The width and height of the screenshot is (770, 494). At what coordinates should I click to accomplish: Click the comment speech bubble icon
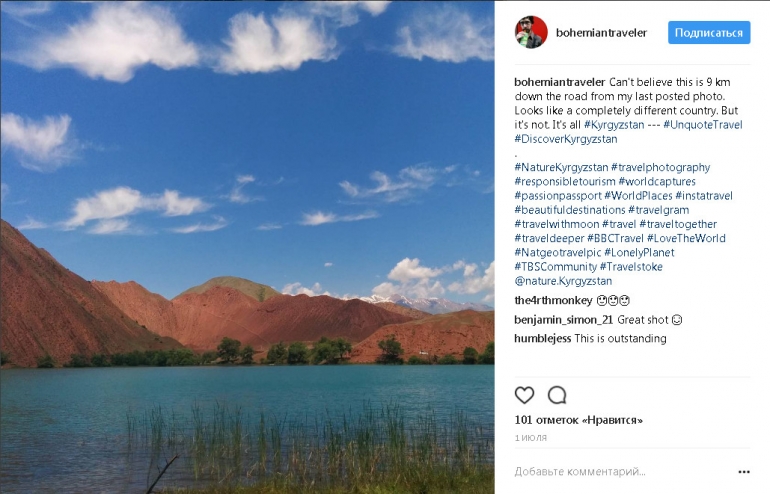557,395
